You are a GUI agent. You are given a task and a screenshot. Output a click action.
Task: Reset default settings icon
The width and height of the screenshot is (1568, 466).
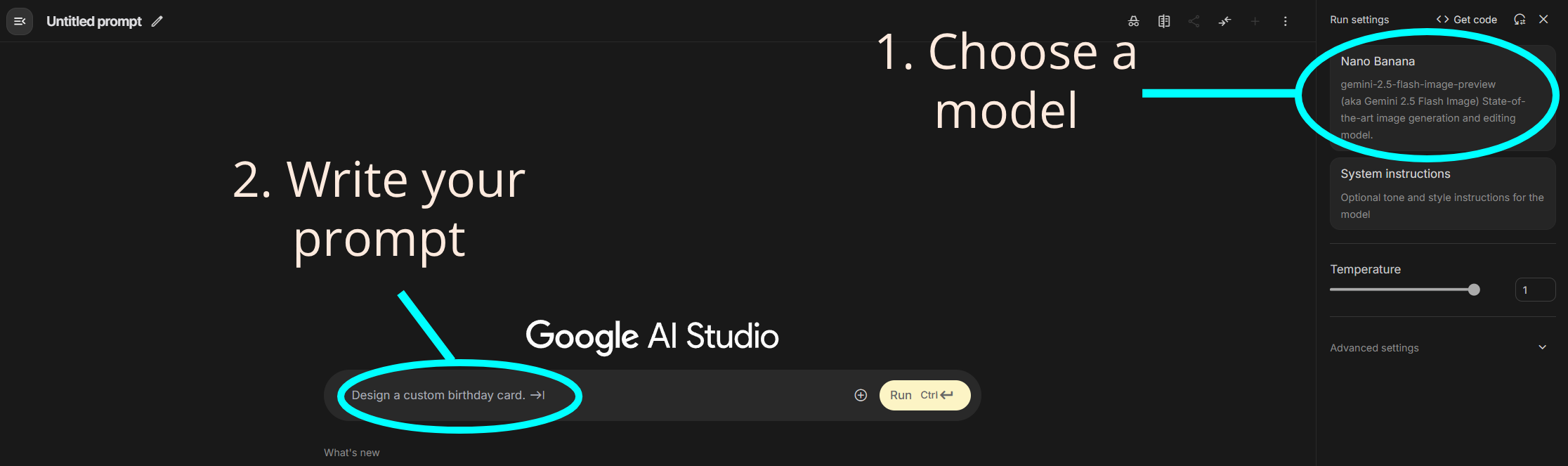tap(1520, 20)
